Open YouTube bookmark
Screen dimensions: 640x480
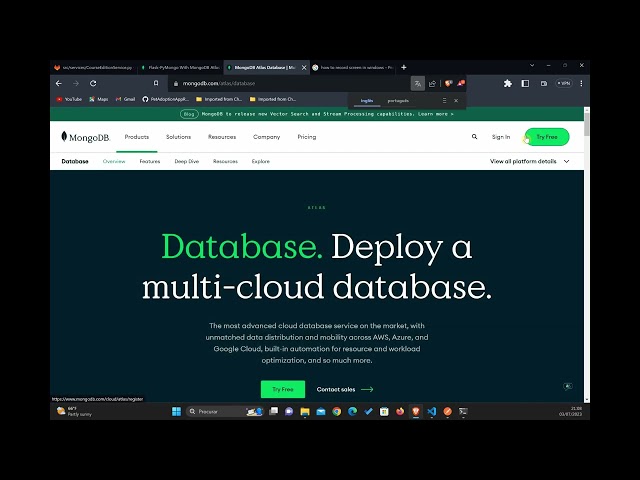(69, 99)
